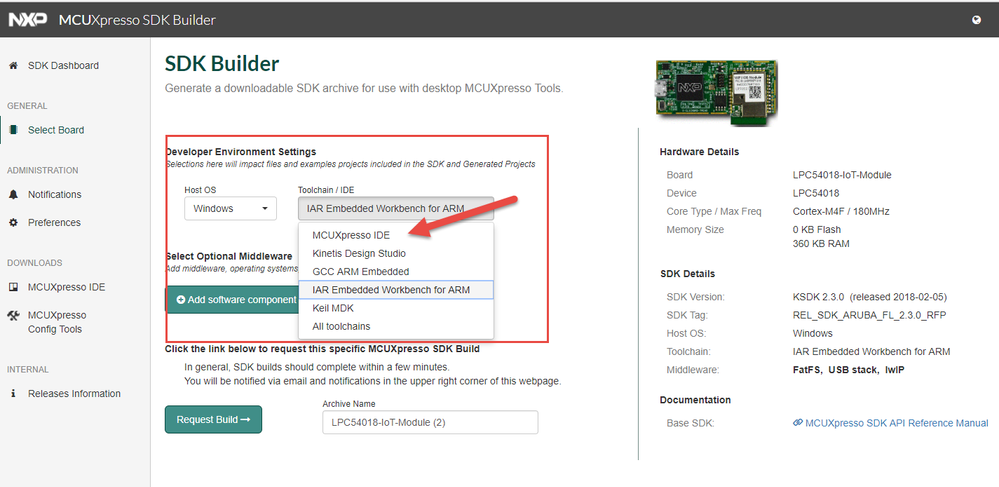Click the Select Board book icon
The height and width of the screenshot is (487, 999).
[13, 130]
